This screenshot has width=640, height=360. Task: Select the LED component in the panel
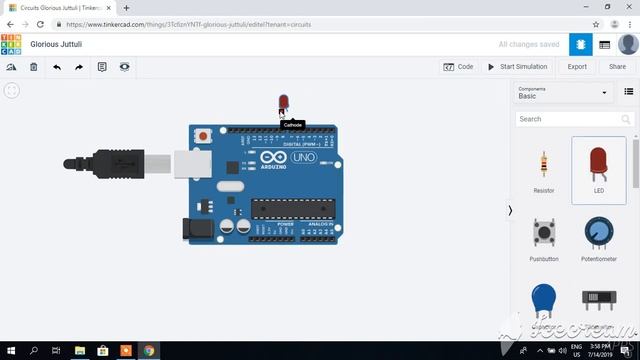click(x=599, y=171)
